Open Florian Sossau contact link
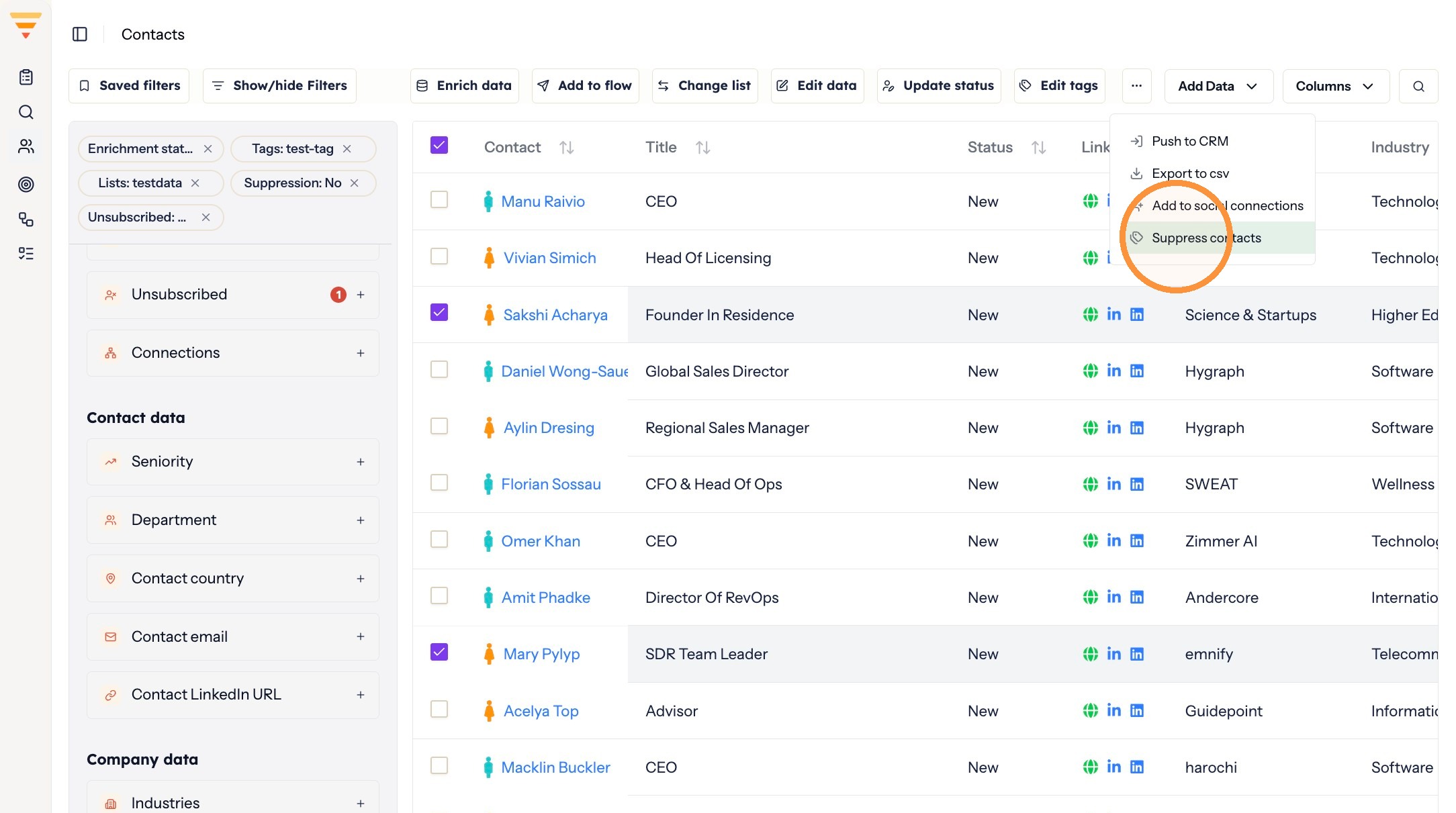Viewport: 1456px width, 813px height. (551, 485)
